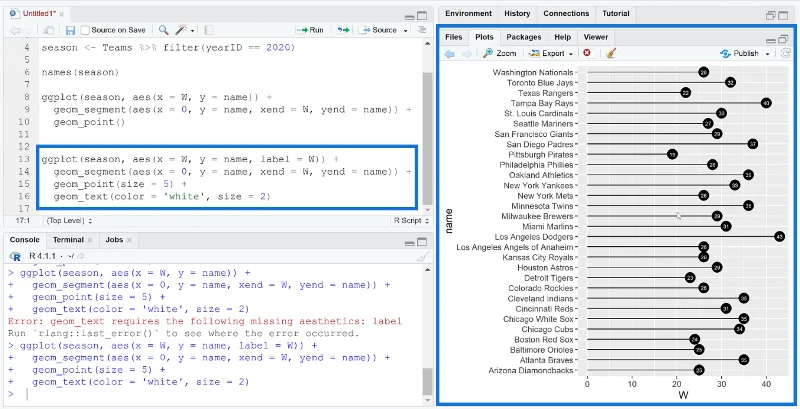Click the R logo in console header
This screenshot has height=409, width=800.
pyautogui.click(x=15, y=256)
